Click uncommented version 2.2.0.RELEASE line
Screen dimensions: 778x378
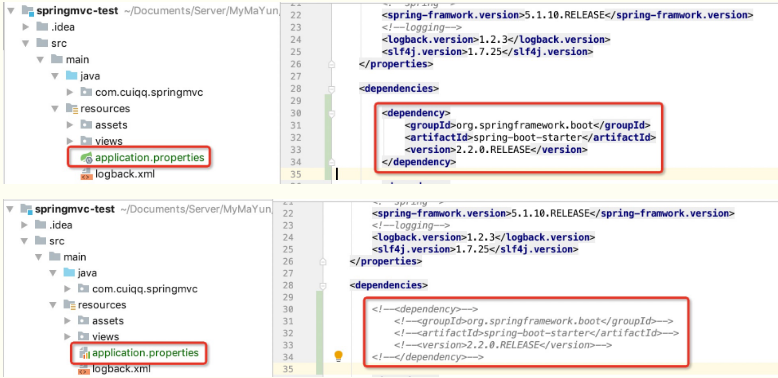click(x=496, y=149)
